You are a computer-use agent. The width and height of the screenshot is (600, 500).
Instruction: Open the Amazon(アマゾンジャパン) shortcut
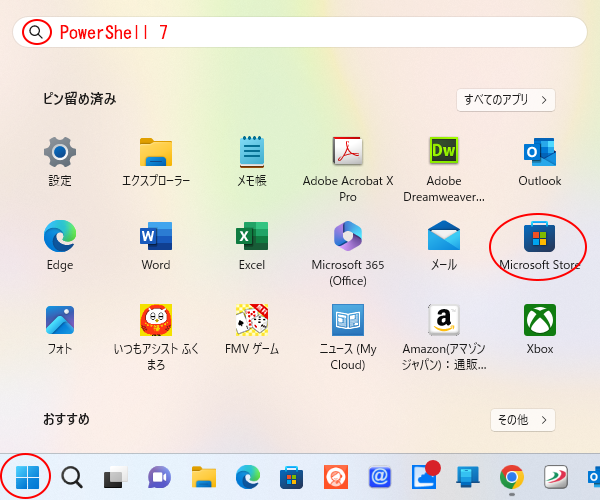tap(444, 337)
